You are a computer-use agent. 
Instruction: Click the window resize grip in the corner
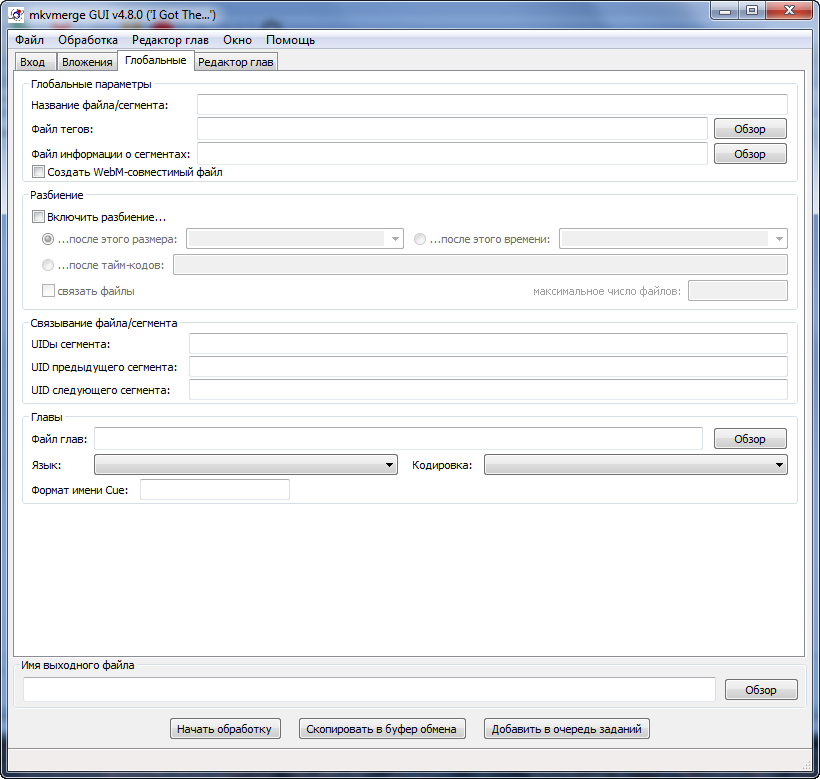806,765
